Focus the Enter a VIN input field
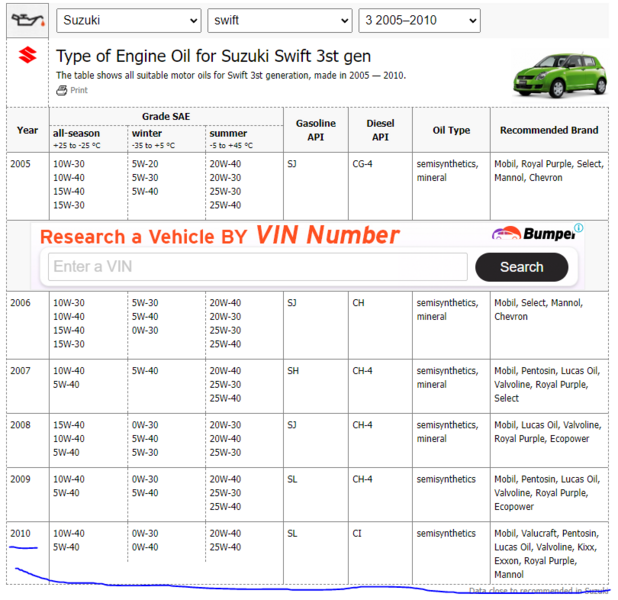Screen dimensions: 618x600 pyautogui.click(x=258, y=267)
